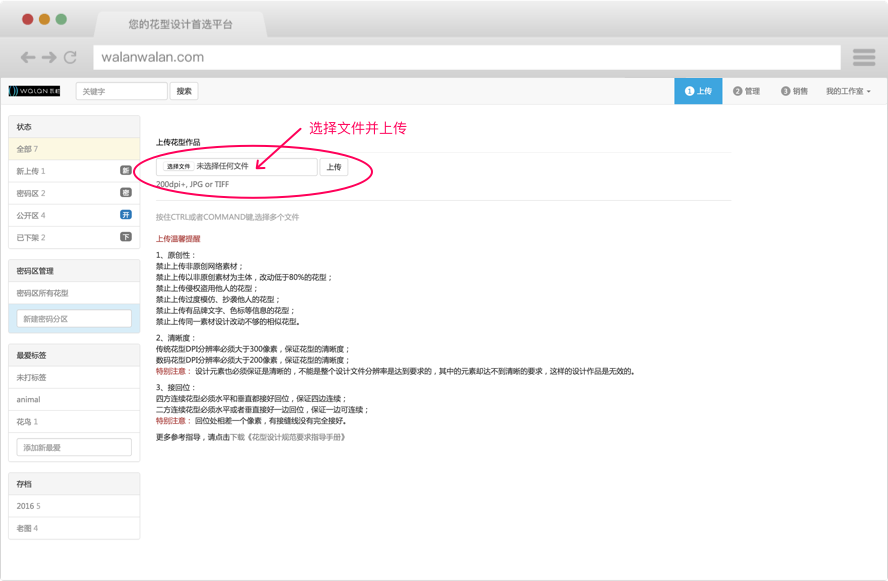Focus the 关键字 search field

pyautogui.click(x=121, y=91)
